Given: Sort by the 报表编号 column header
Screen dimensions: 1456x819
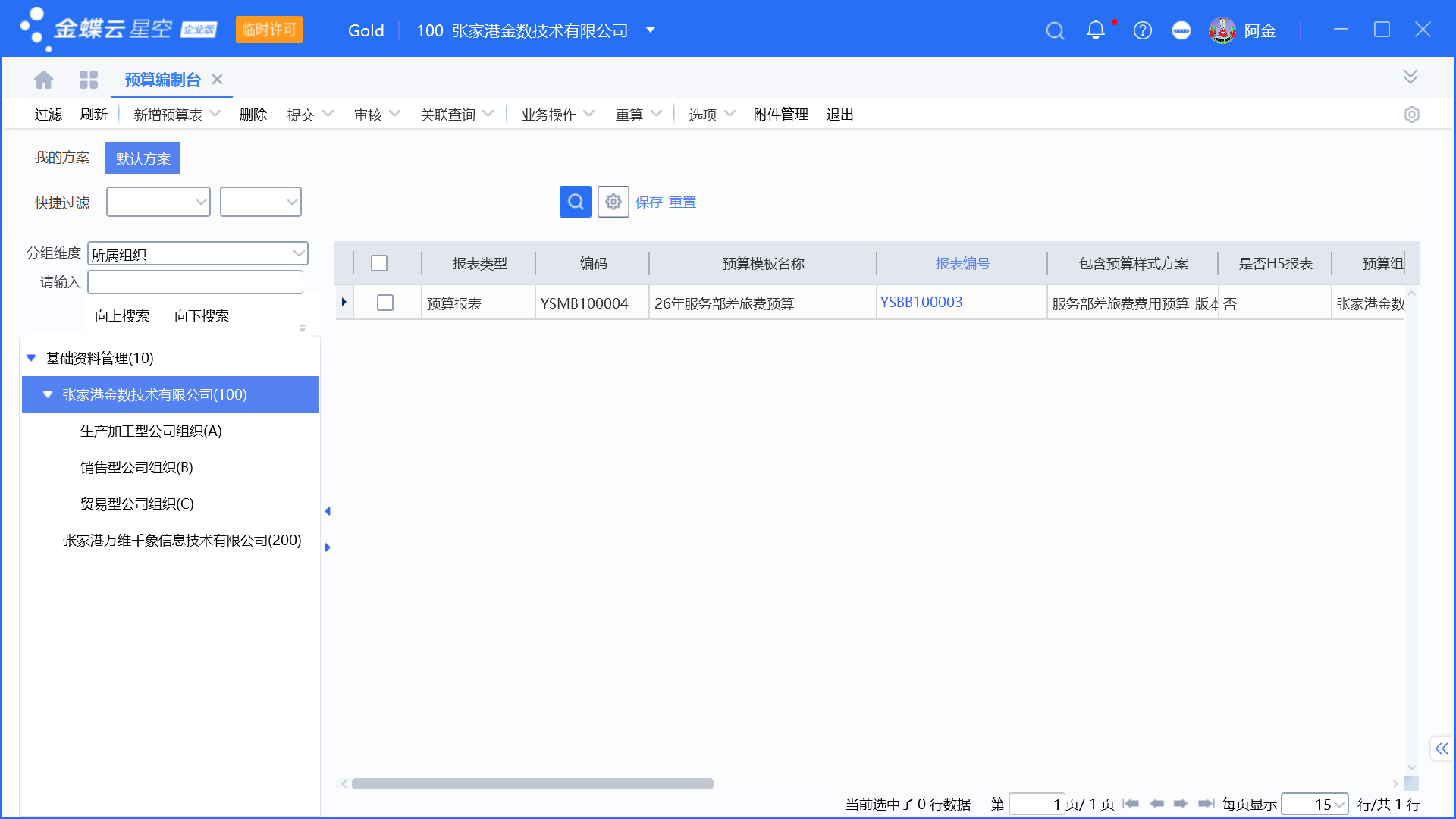Looking at the screenshot, I should [x=962, y=263].
